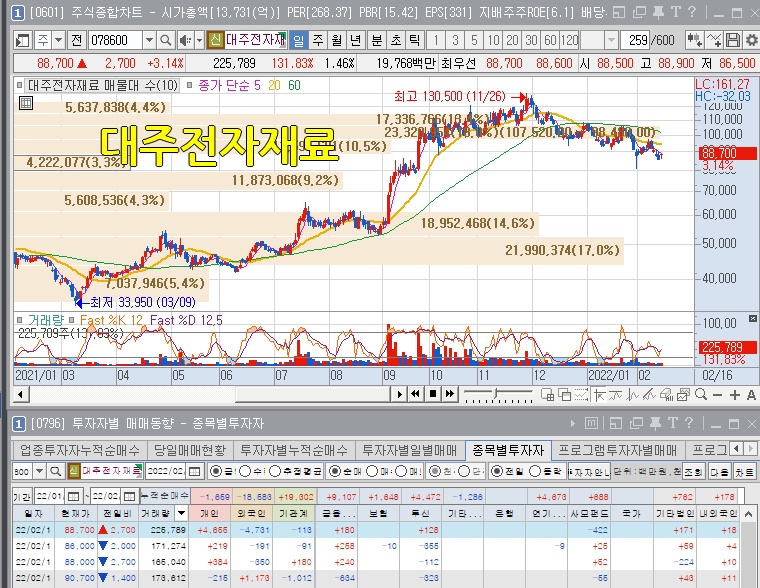Save chart layout with floppy disk icon

733,40
